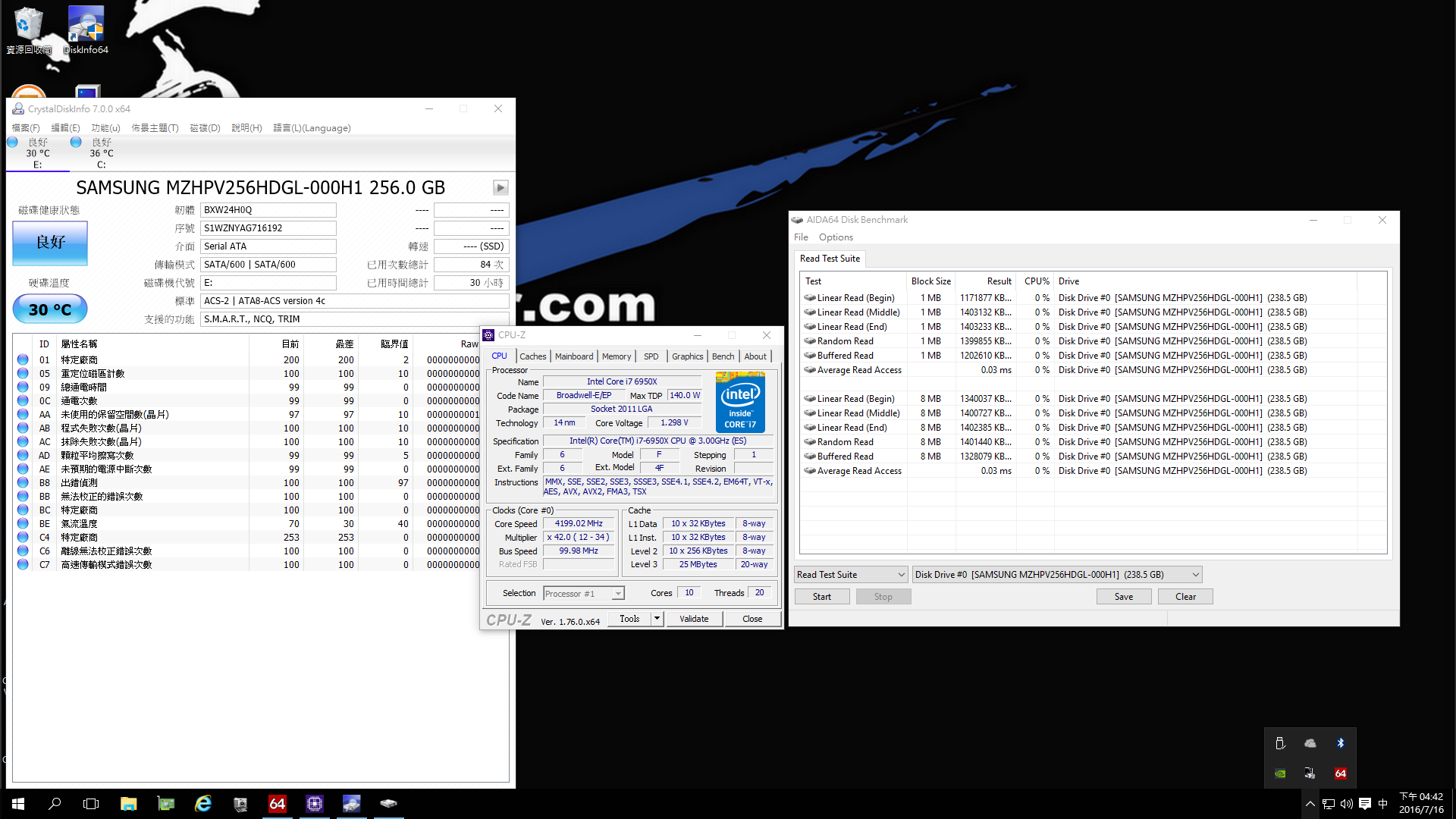Click the NVIDIA tray icon
The height and width of the screenshot is (819, 1456).
(x=1280, y=773)
